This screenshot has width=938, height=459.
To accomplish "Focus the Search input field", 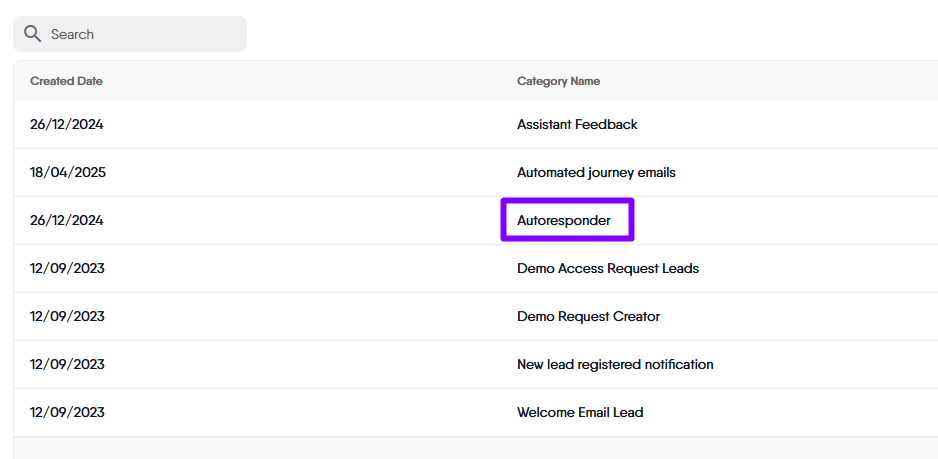I will pos(140,34).
